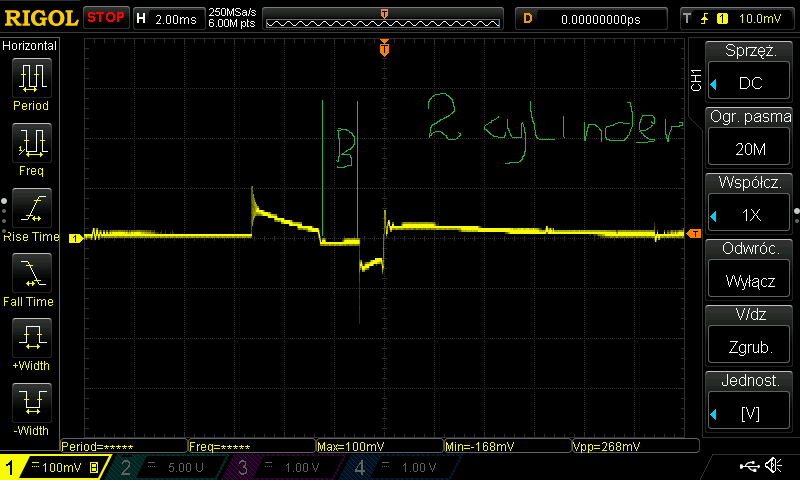This screenshot has width=800, height=480.
Task: Click the Horizontal menu header
Action: tap(30, 45)
